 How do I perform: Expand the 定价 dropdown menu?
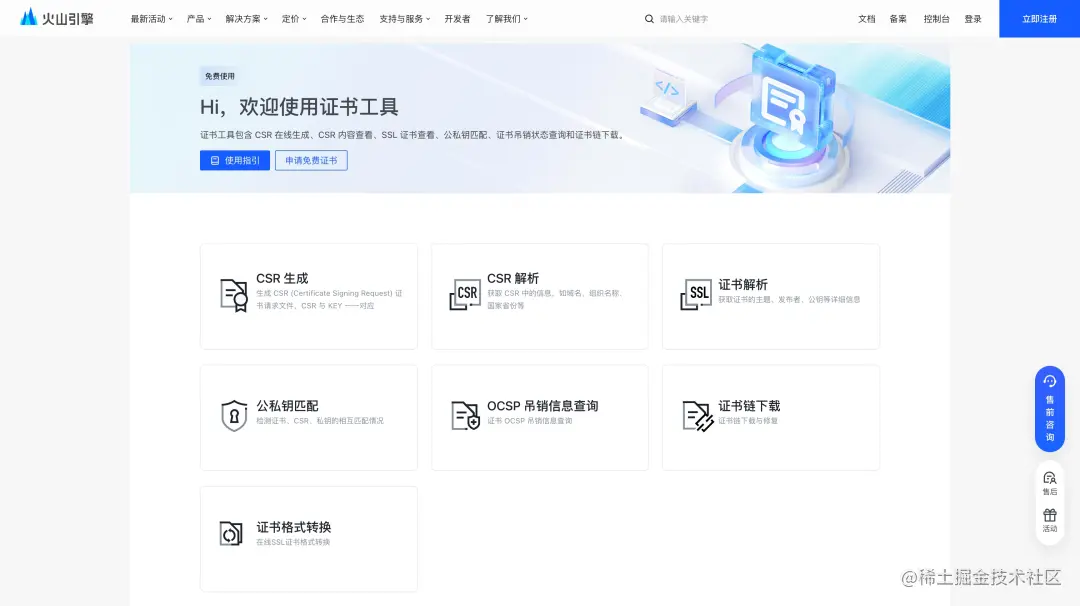click(x=292, y=18)
